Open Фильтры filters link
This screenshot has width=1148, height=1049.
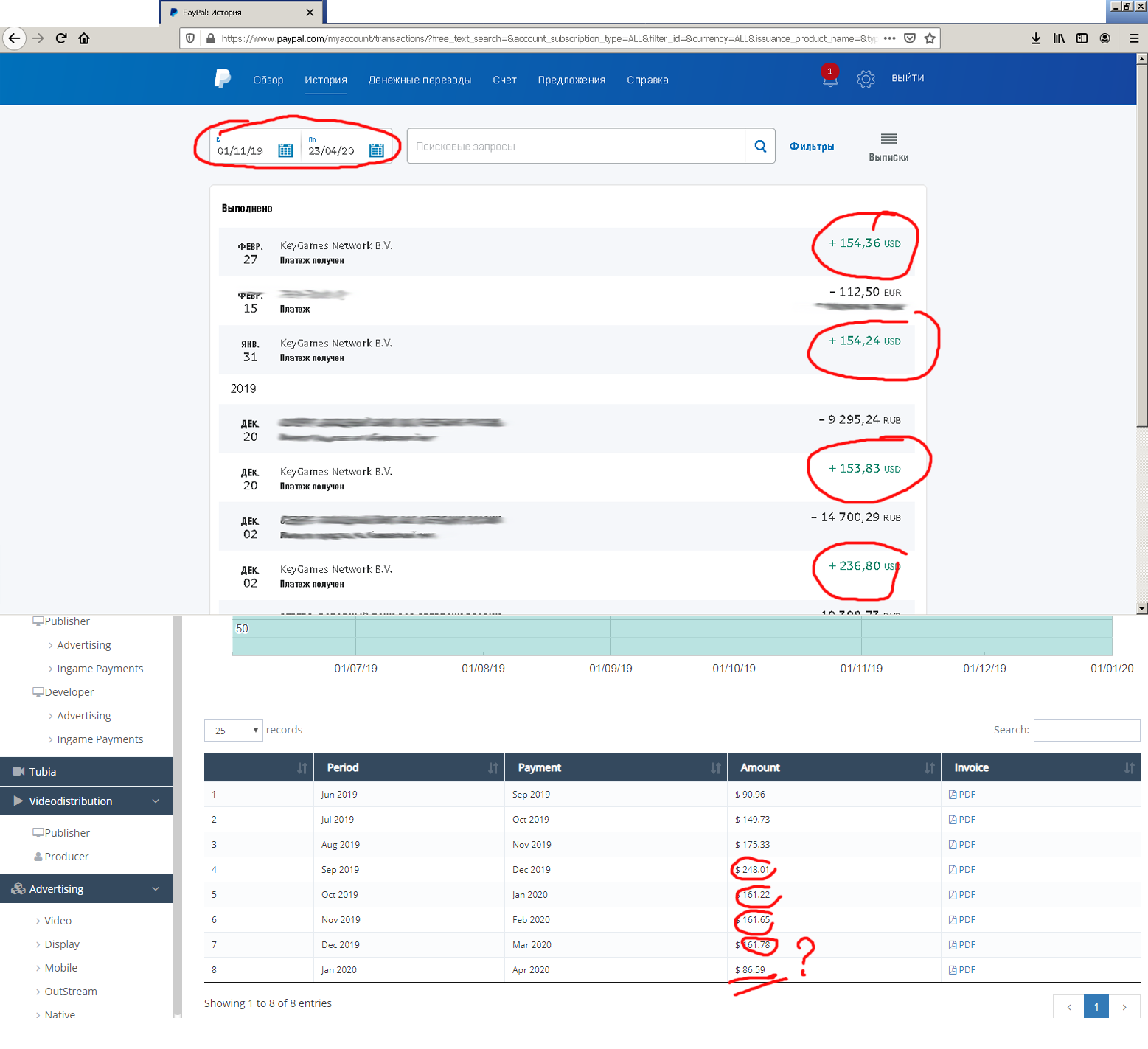tap(812, 147)
